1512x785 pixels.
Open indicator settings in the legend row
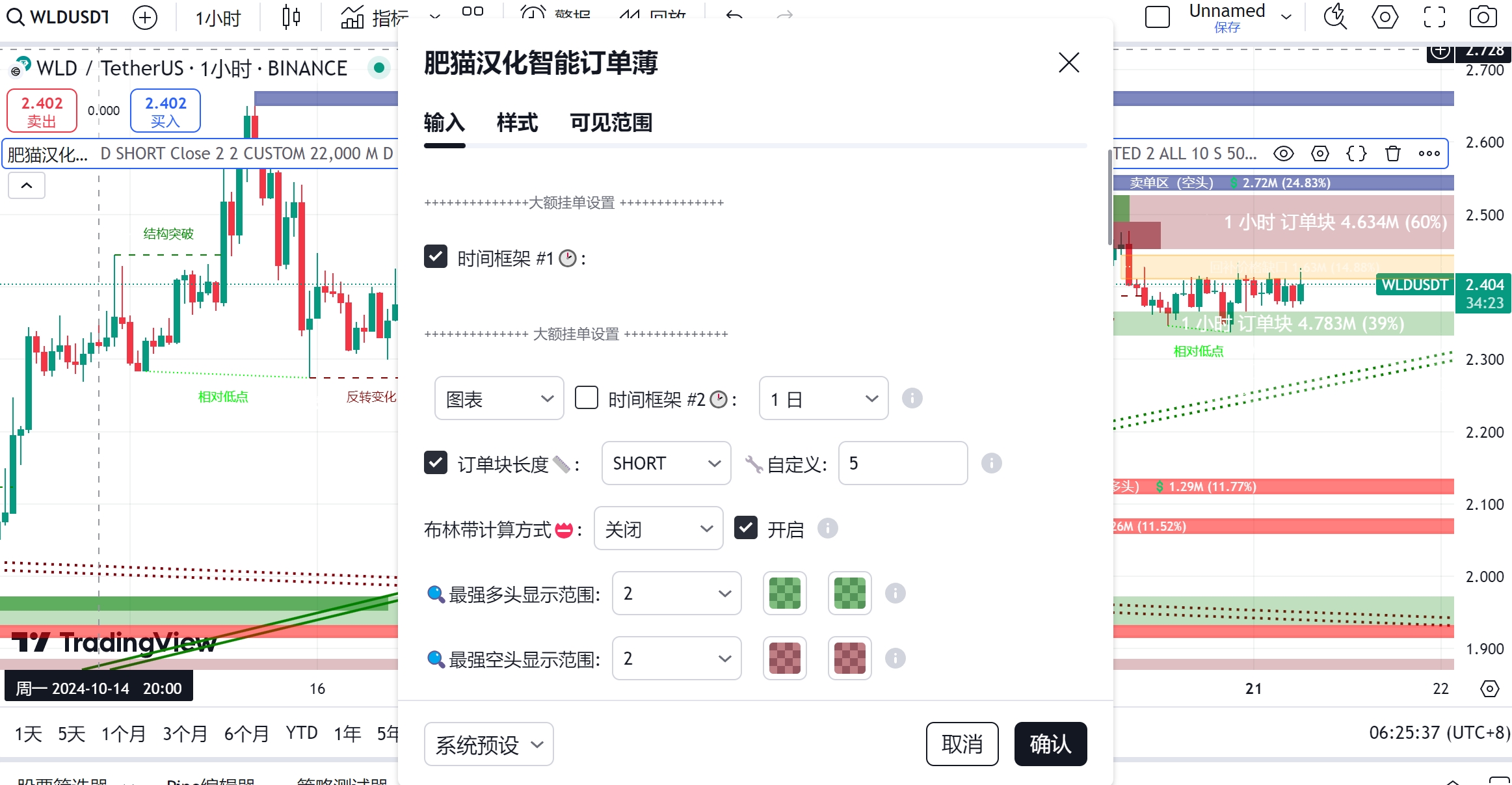point(1320,153)
